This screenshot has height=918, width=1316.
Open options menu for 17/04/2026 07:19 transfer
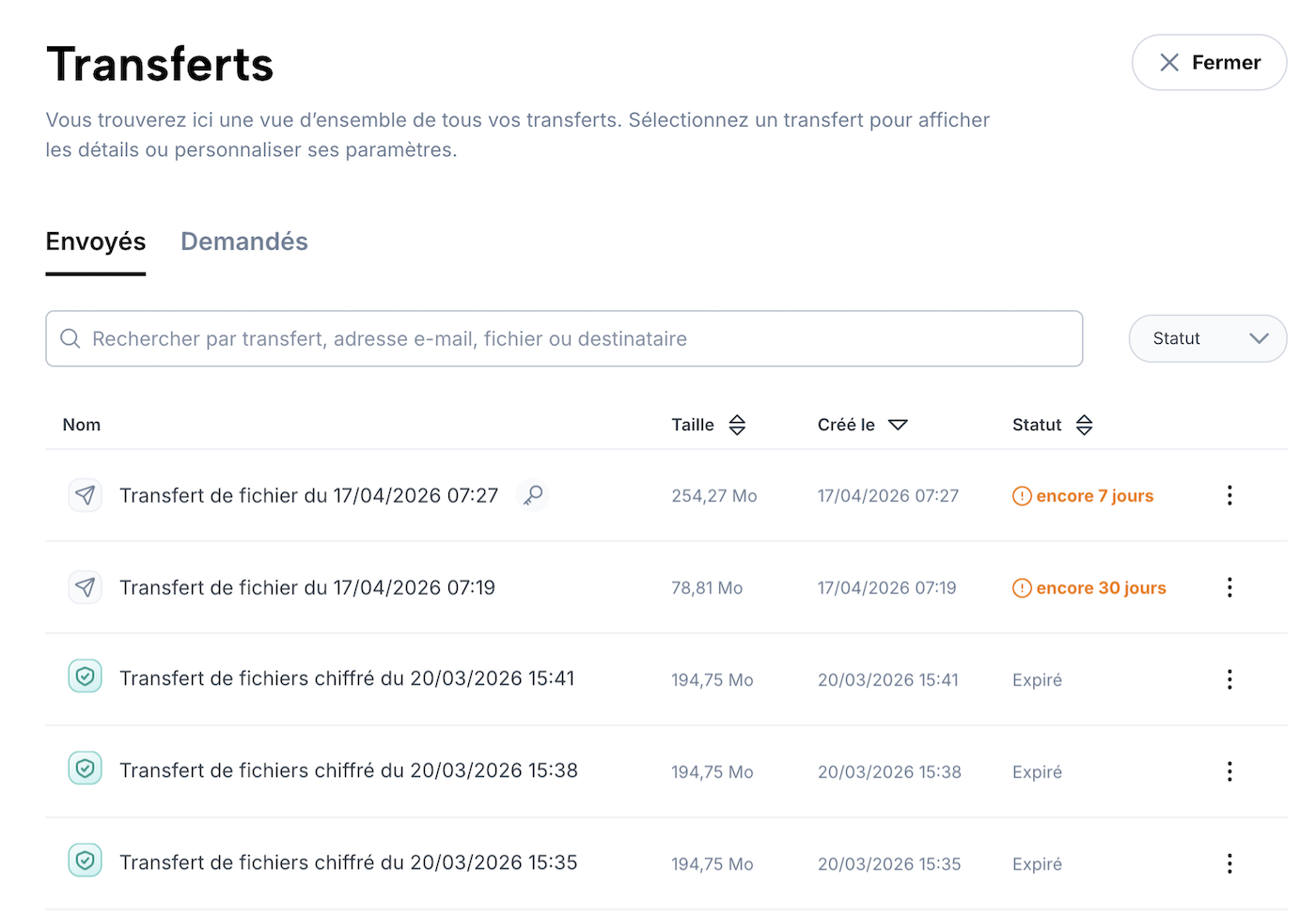pos(1230,587)
